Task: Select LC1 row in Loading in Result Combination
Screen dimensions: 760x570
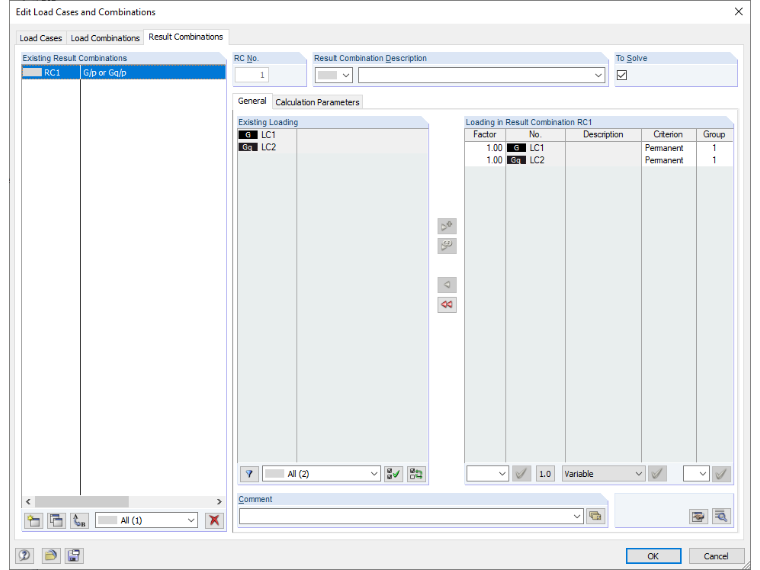Action: point(599,148)
